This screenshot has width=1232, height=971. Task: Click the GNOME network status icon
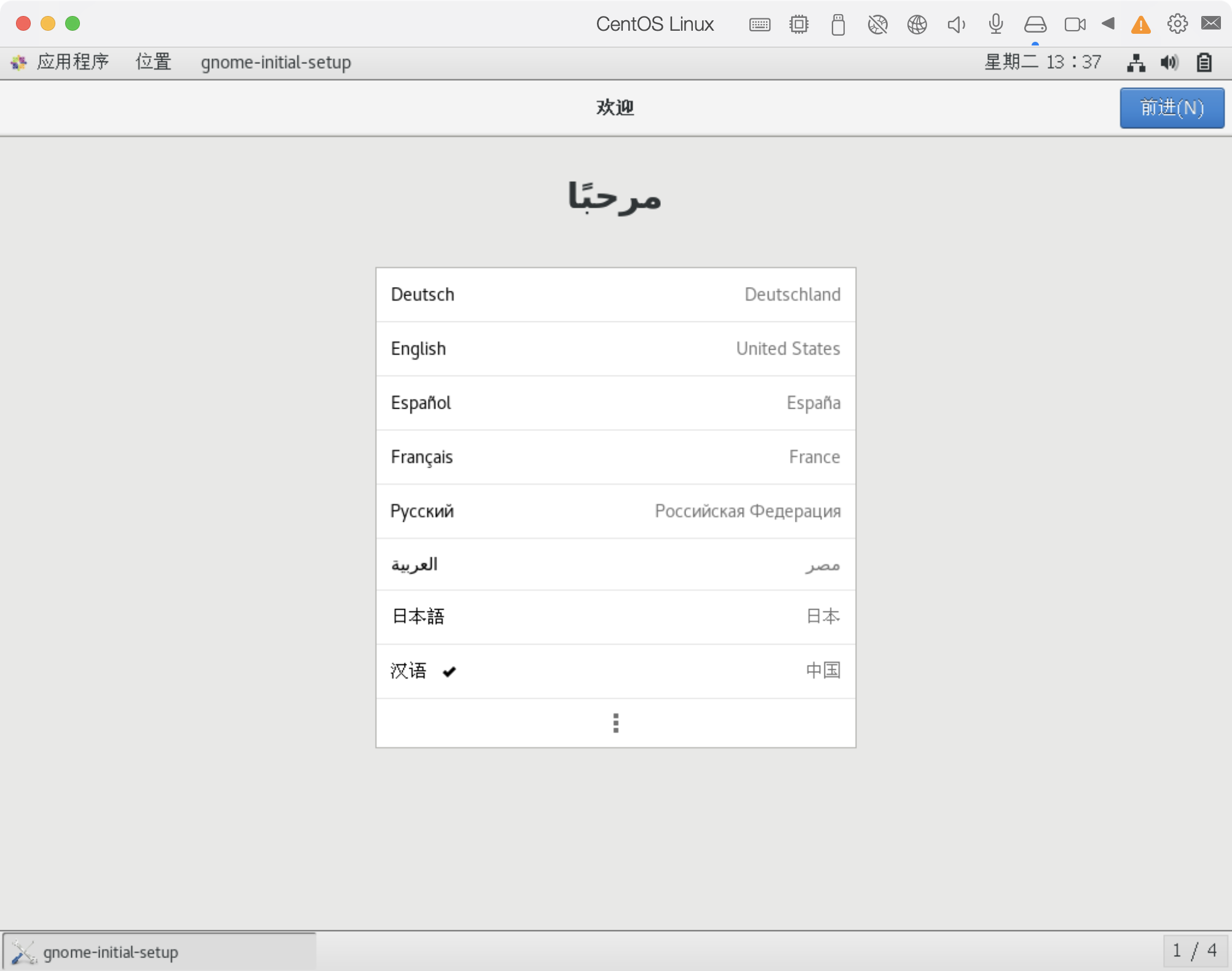[x=1136, y=63]
